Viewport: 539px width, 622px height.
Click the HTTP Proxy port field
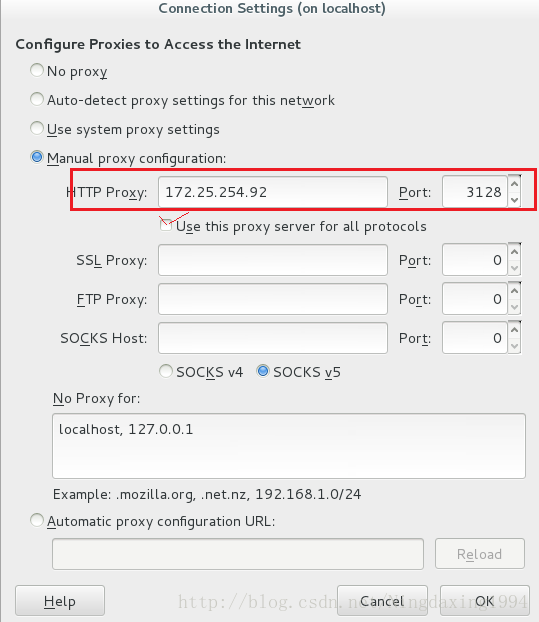(475, 192)
